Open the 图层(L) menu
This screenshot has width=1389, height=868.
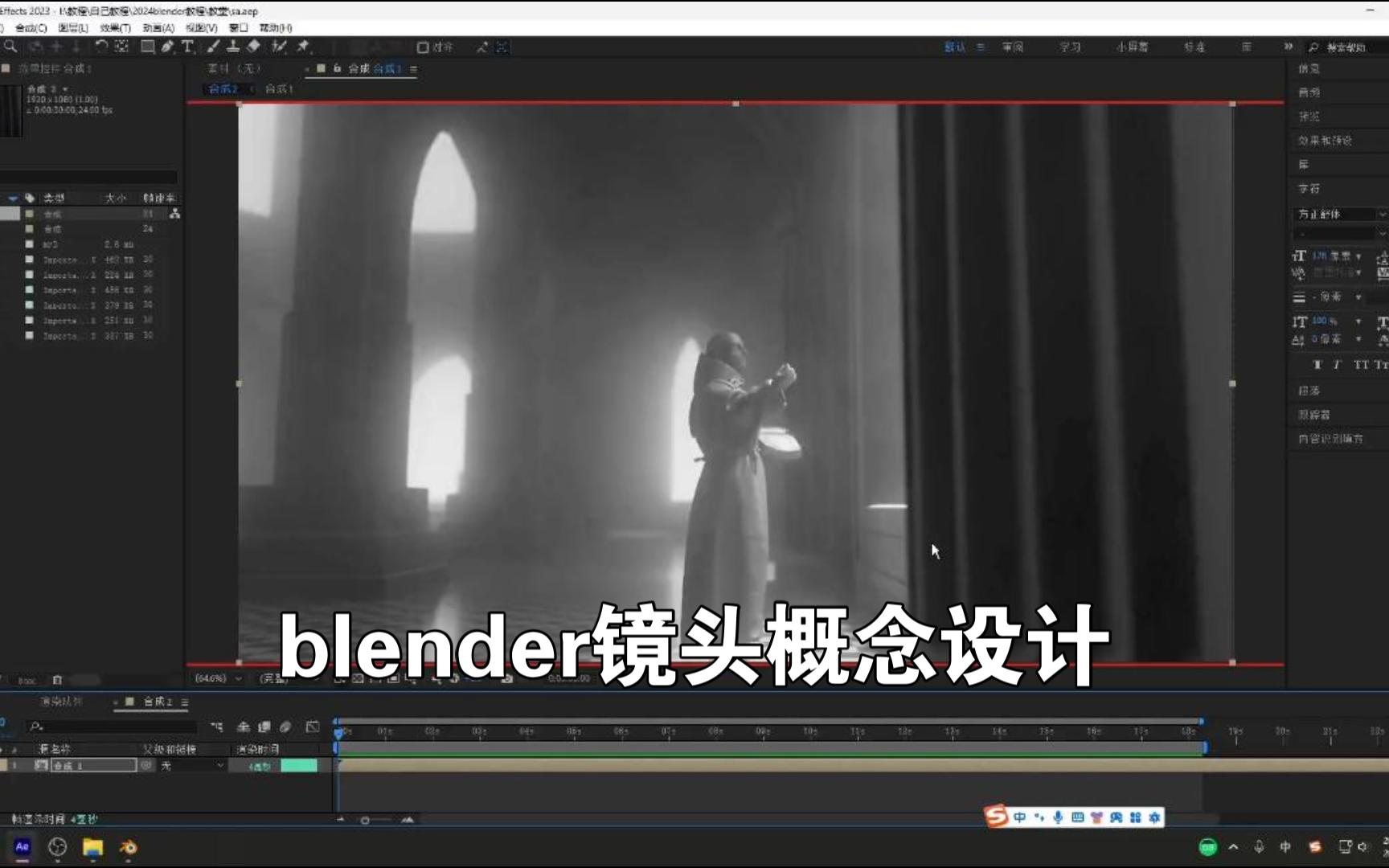[x=73, y=27]
